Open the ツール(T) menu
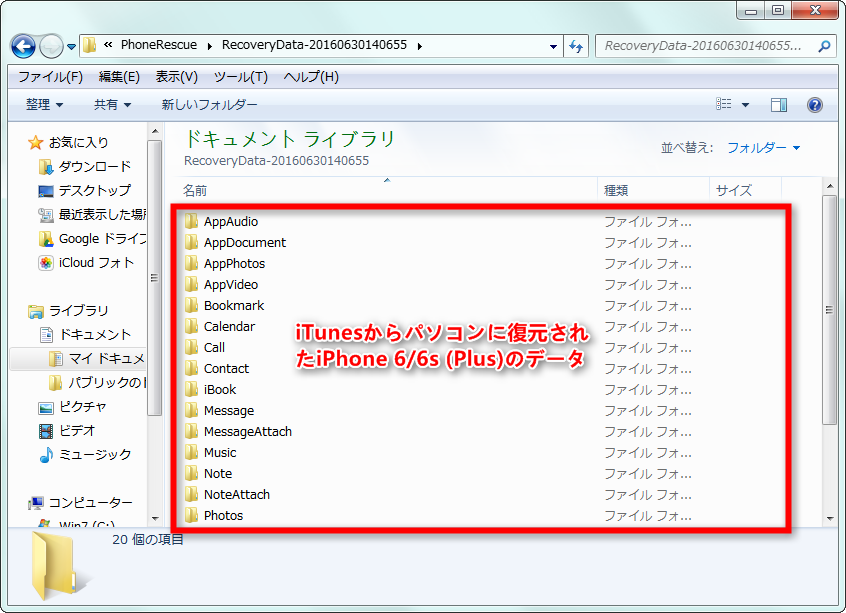Viewport: 846px width, 613px height. (x=241, y=77)
